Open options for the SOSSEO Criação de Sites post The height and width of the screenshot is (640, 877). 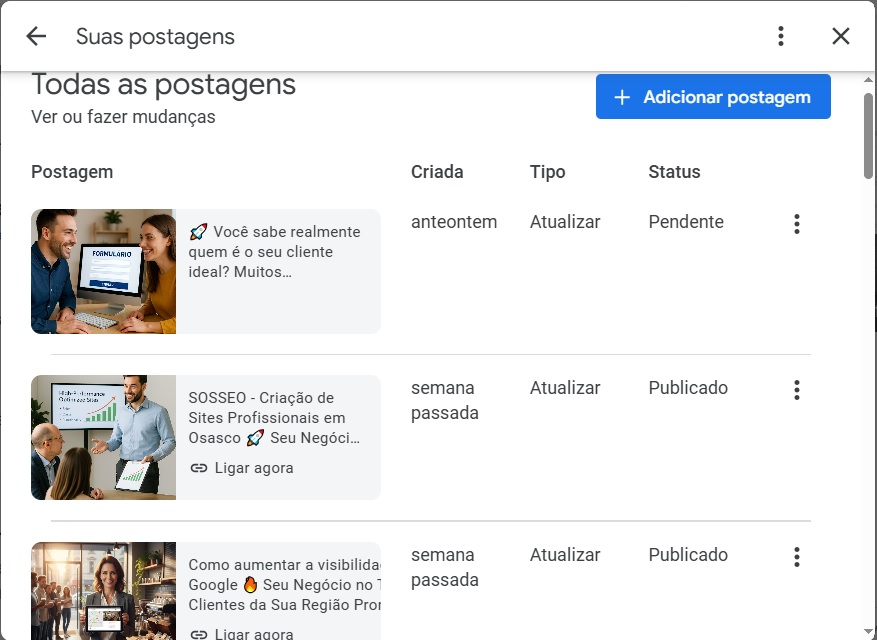[797, 390]
